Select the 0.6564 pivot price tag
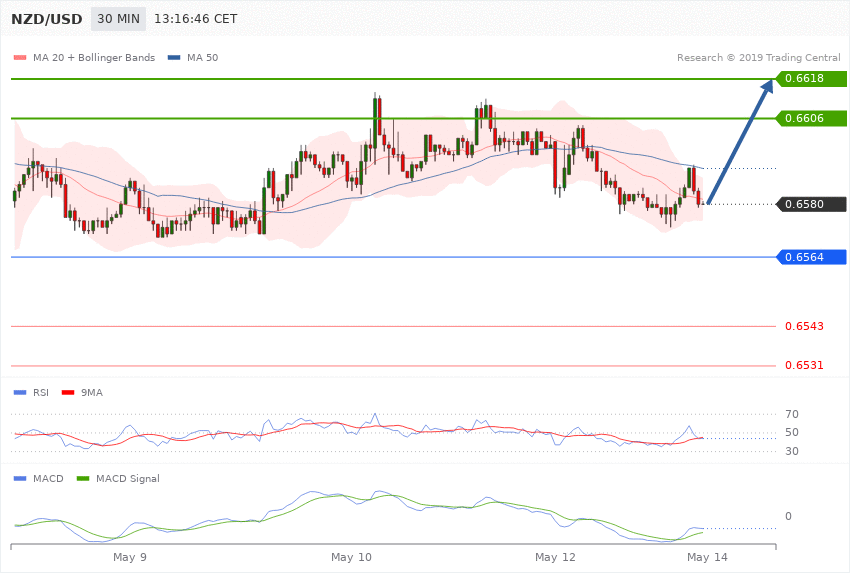The width and height of the screenshot is (850, 576). (812, 257)
